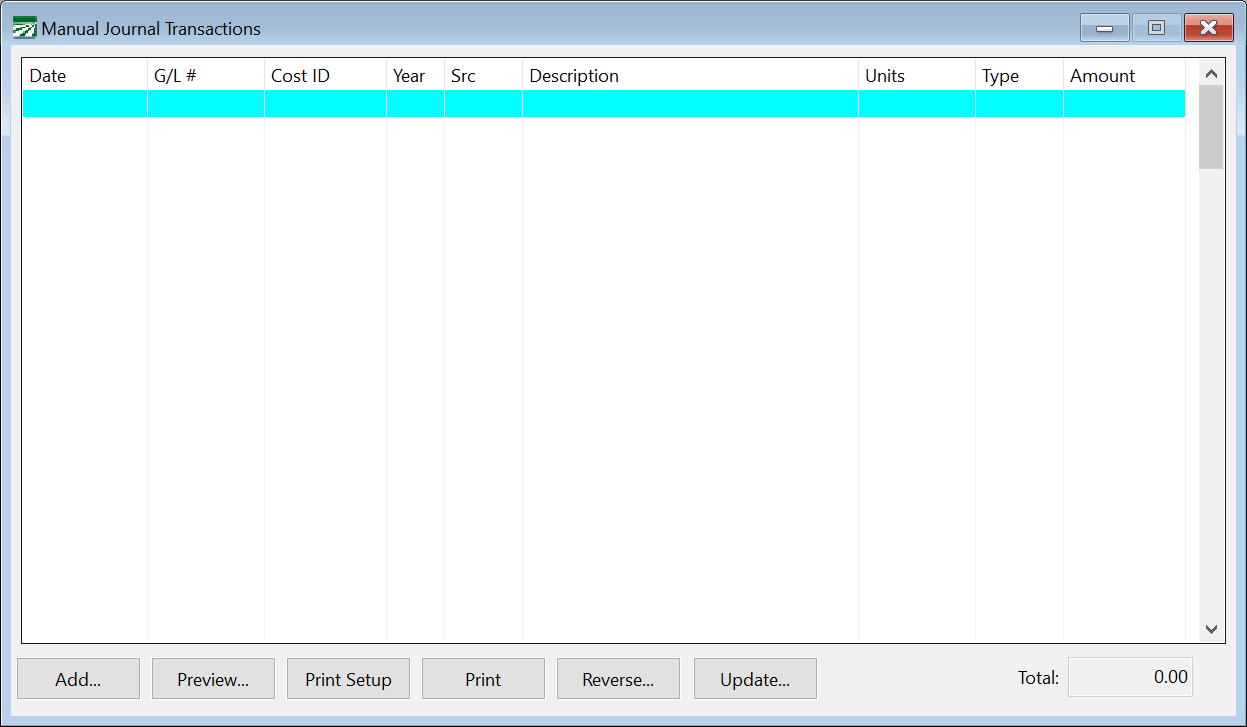Viewport: 1247px width, 727px height.
Task: Select the Year column header
Action: (x=414, y=75)
